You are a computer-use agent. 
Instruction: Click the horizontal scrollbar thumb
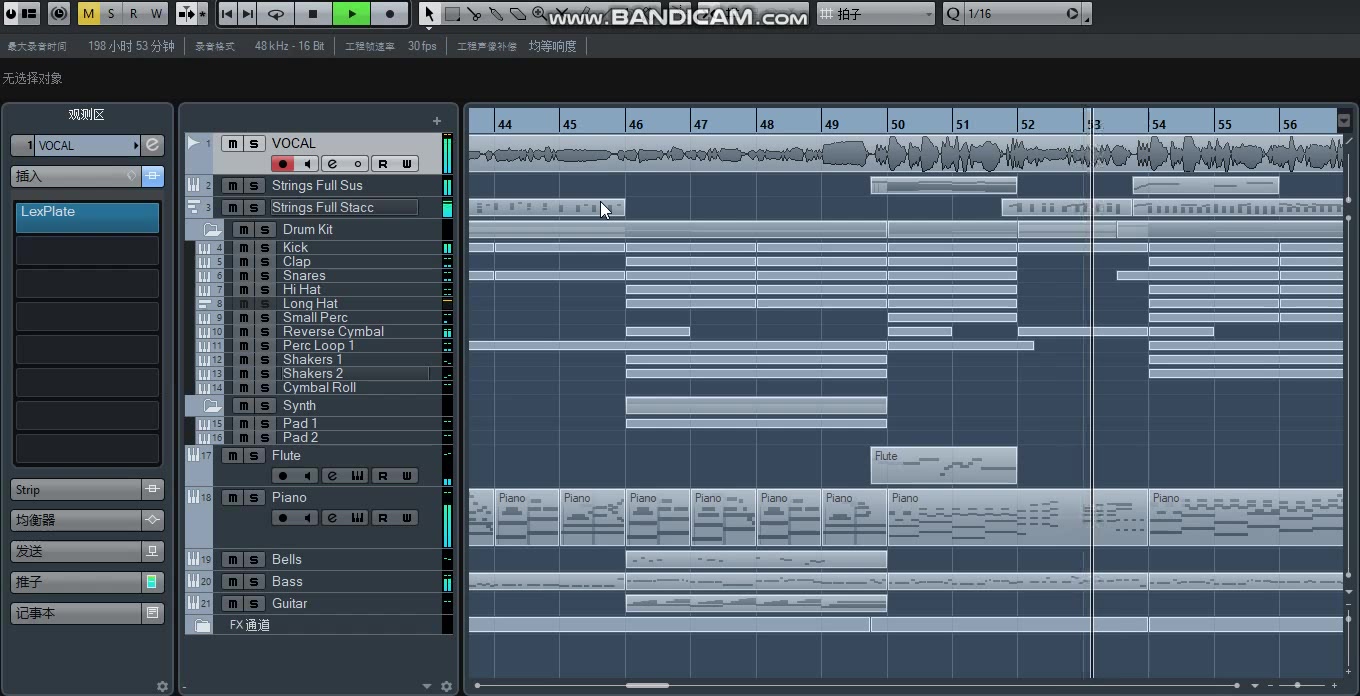pyautogui.click(x=647, y=685)
